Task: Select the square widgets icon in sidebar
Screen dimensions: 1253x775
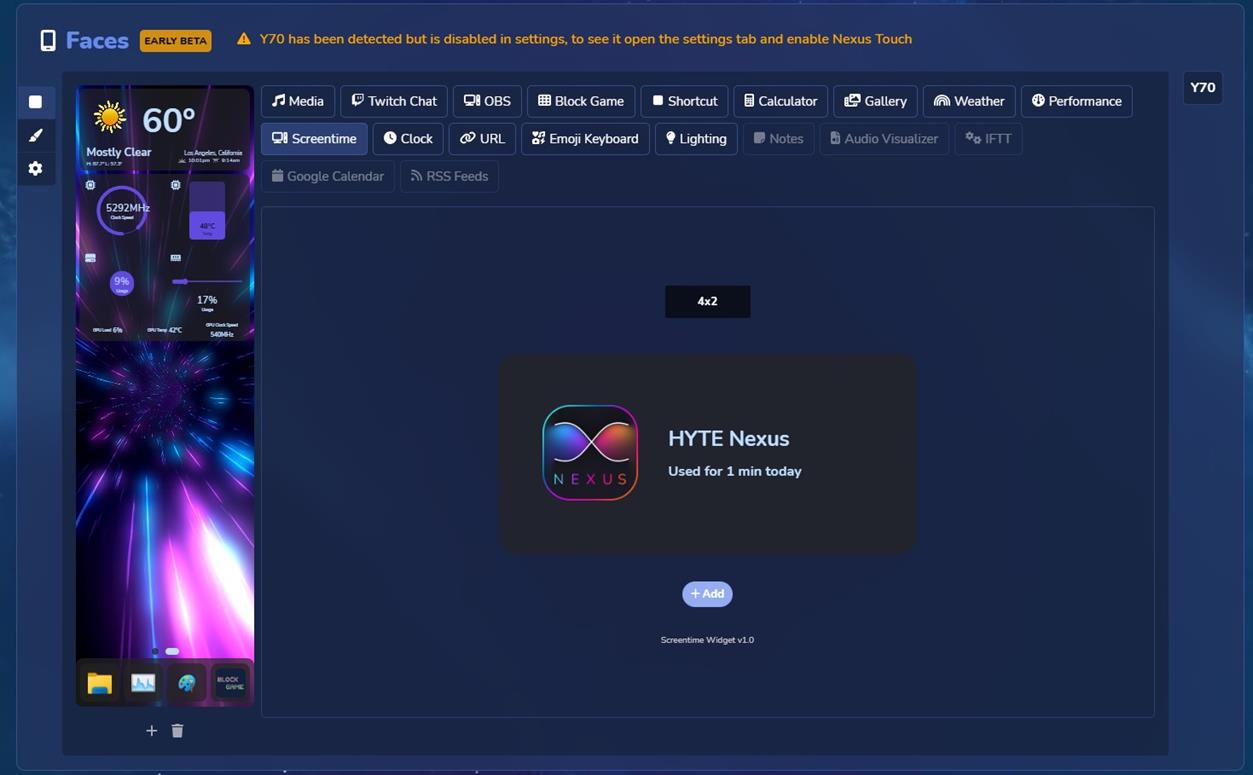Action: coord(35,102)
